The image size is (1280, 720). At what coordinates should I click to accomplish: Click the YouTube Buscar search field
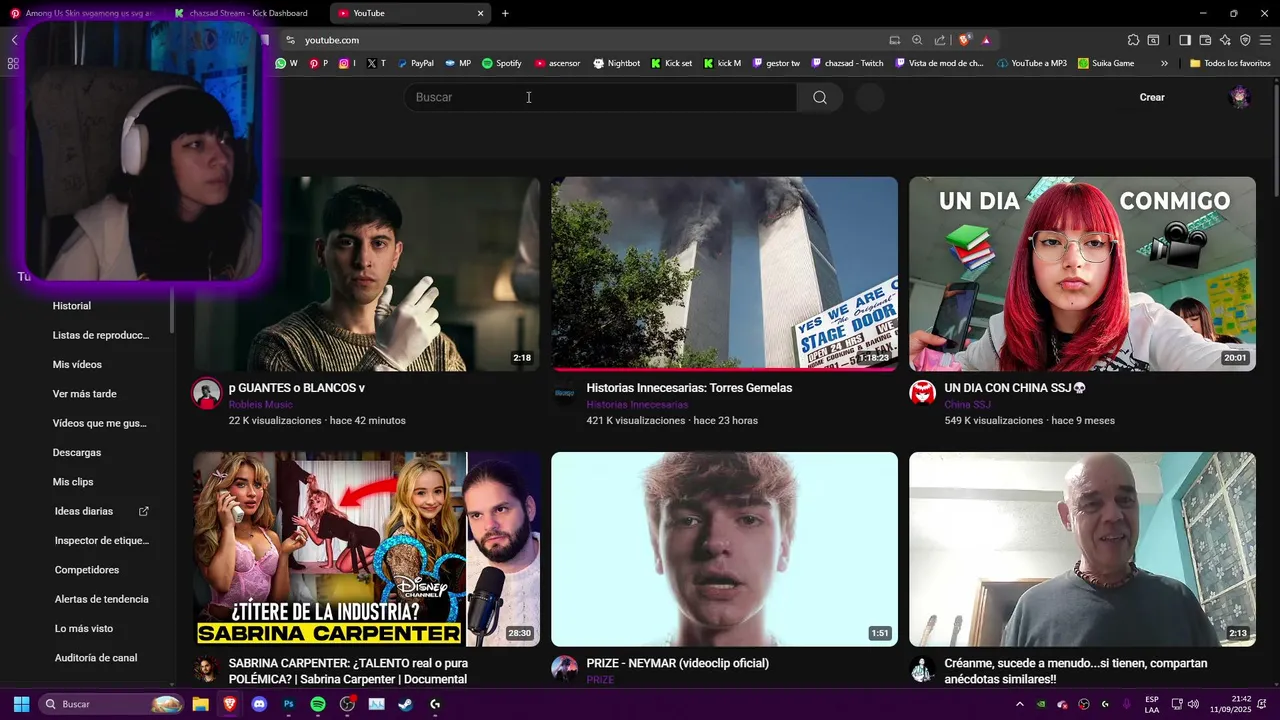pyautogui.click(x=600, y=97)
